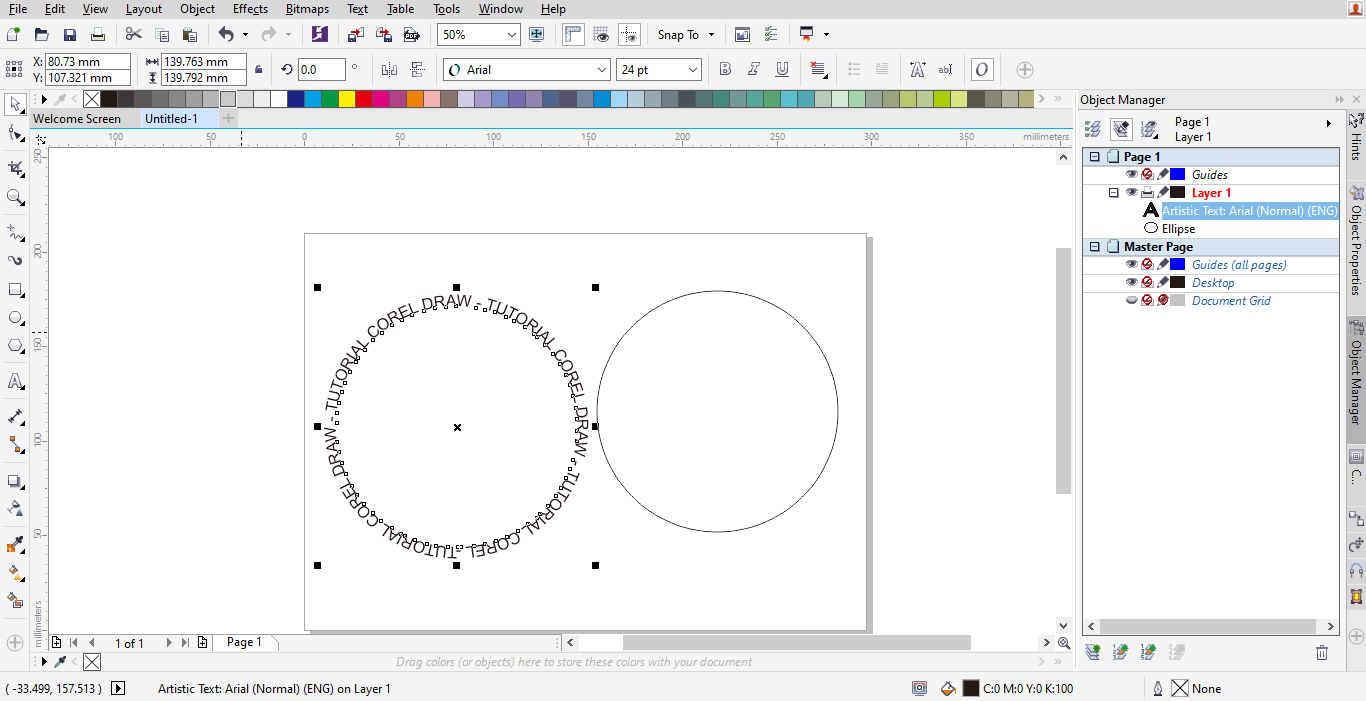The height and width of the screenshot is (701, 1366).
Task: Select the Crop tool in the toolbox
Action: pyautogui.click(x=15, y=168)
